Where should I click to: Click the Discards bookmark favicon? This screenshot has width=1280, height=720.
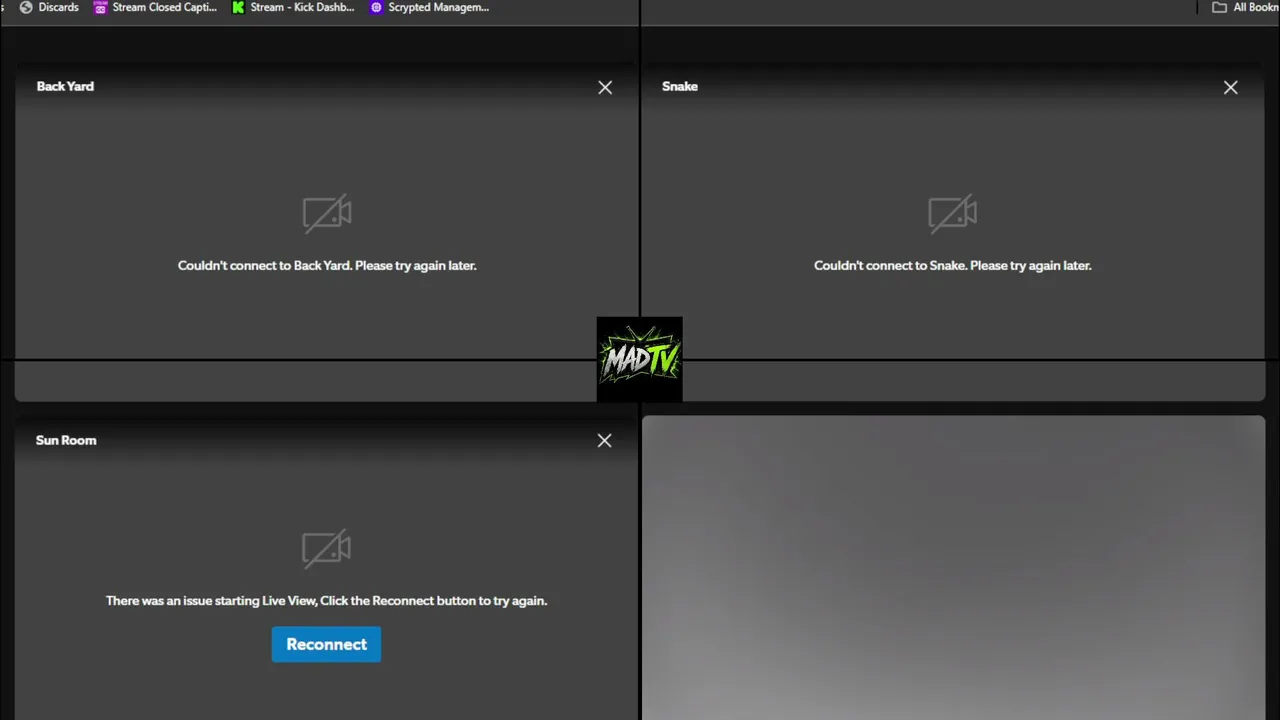click(26, 7)
